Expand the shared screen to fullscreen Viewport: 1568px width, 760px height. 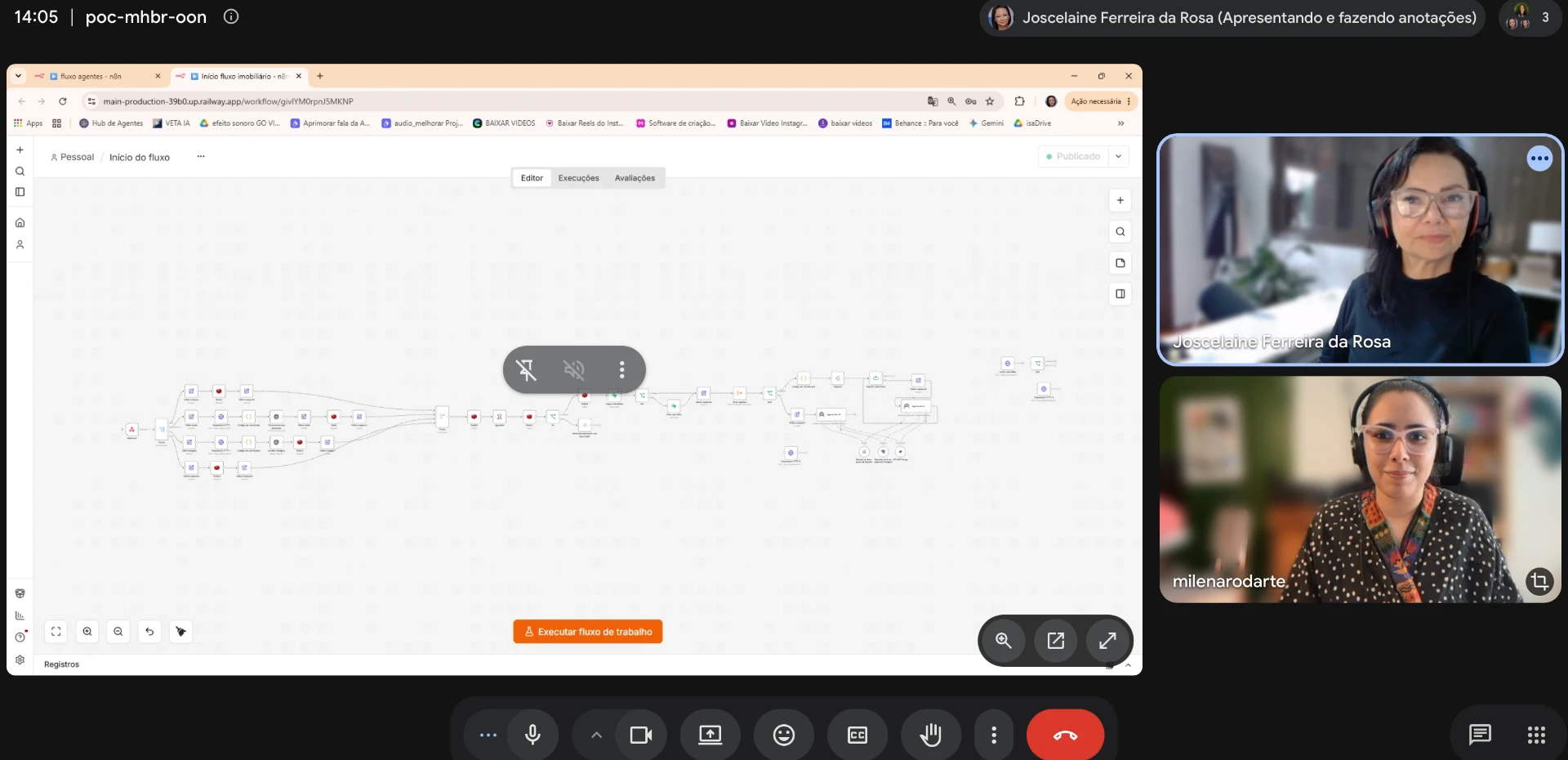[x=1107, y=641]
